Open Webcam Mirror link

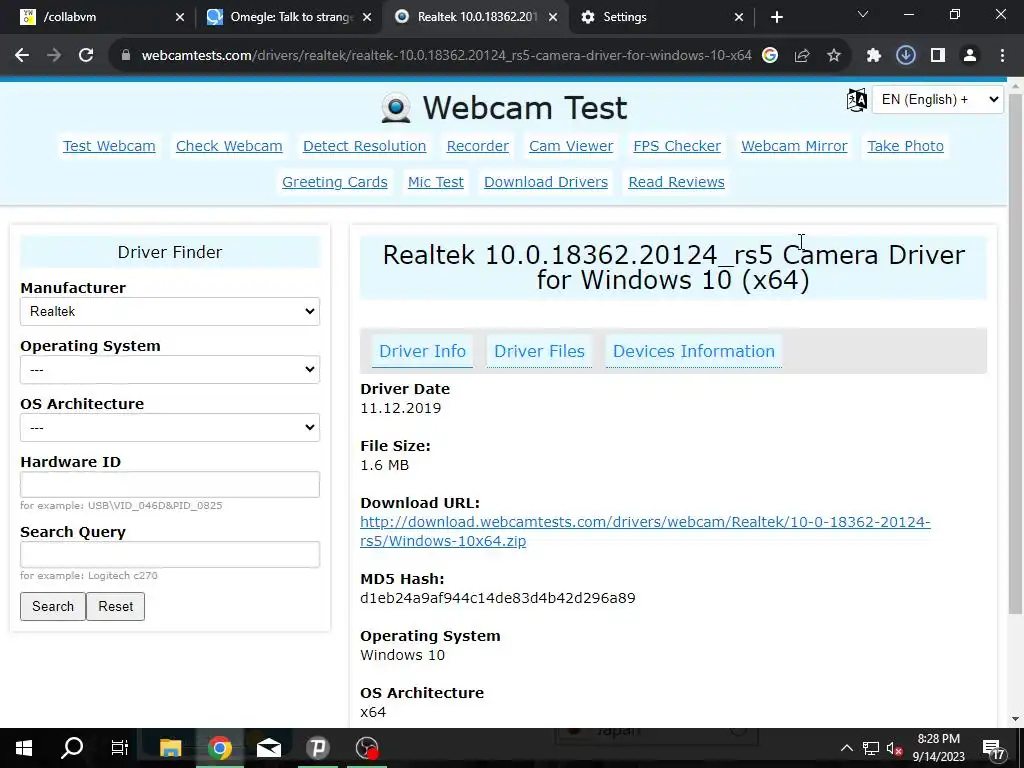[794, 146]
